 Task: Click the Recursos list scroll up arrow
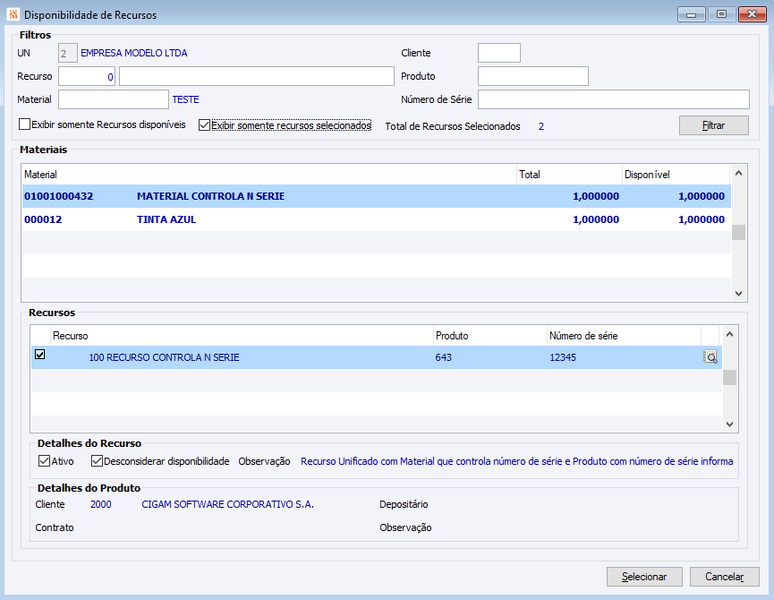point(730,335)
